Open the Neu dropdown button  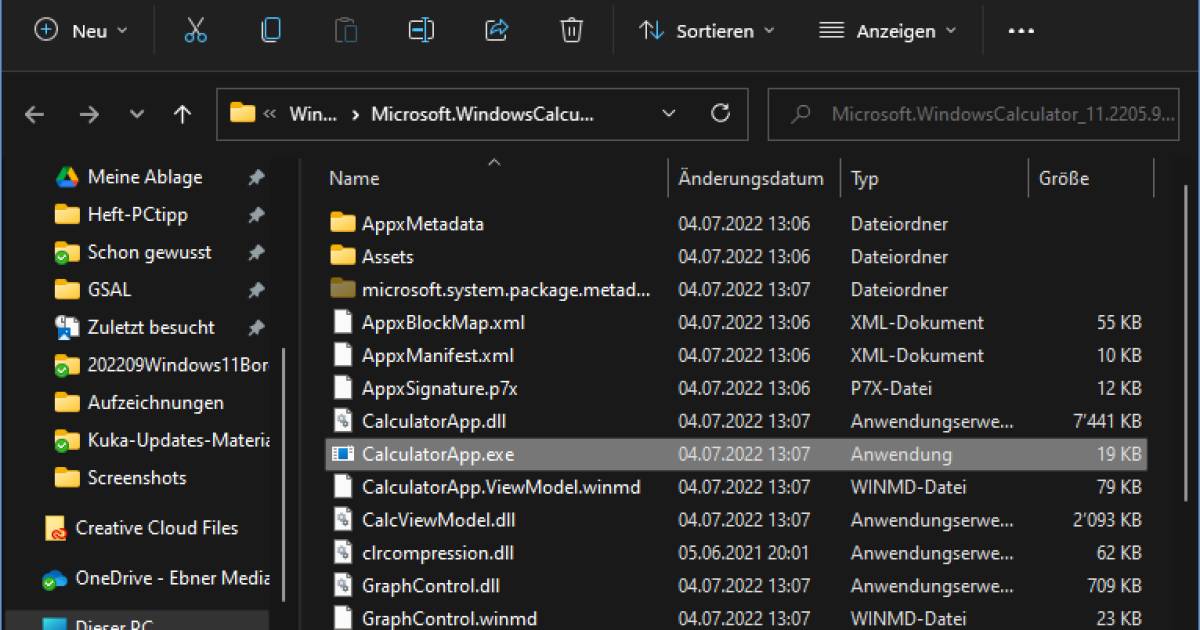82,31
